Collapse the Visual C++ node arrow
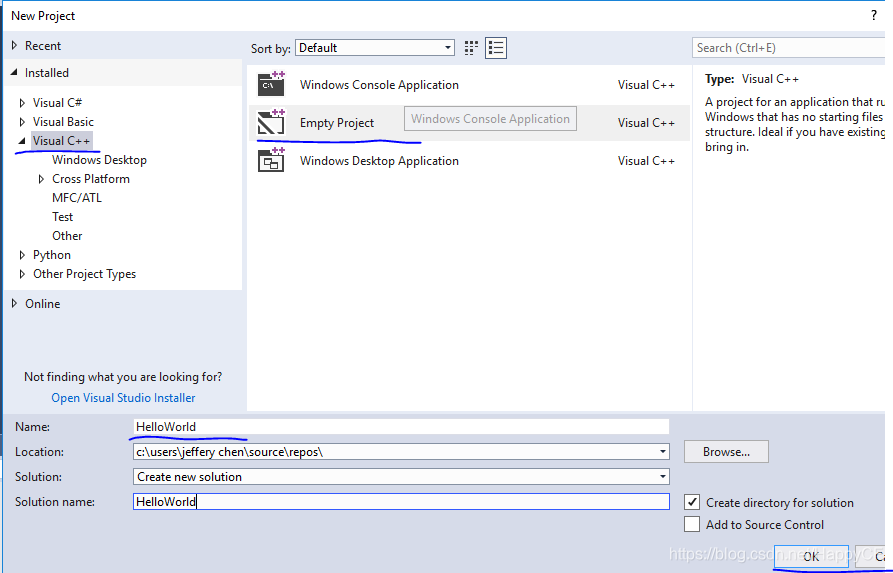 [x=22, y=141]
